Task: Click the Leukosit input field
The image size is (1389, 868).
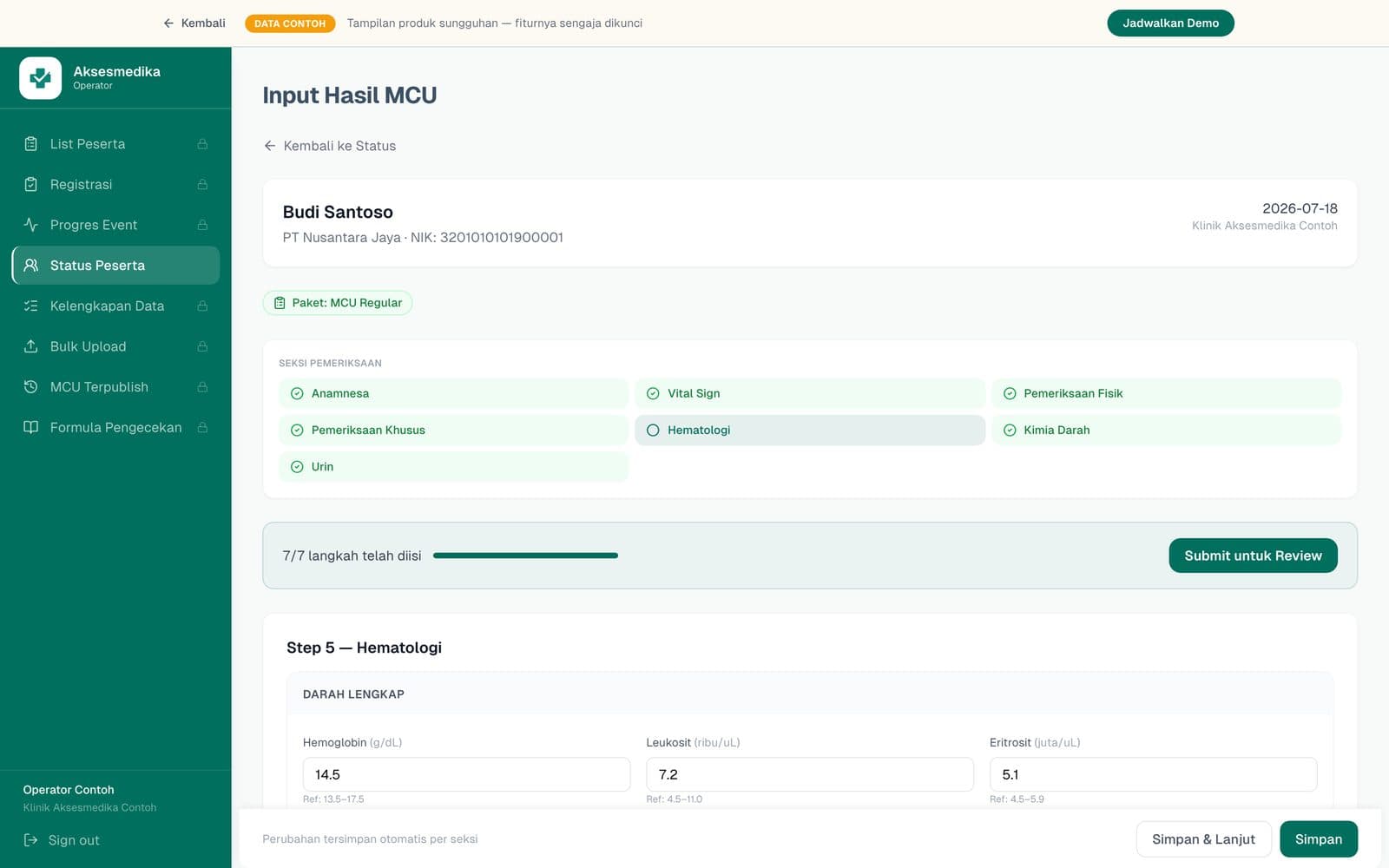Action: pyautogui.click(x=810, y=774)
